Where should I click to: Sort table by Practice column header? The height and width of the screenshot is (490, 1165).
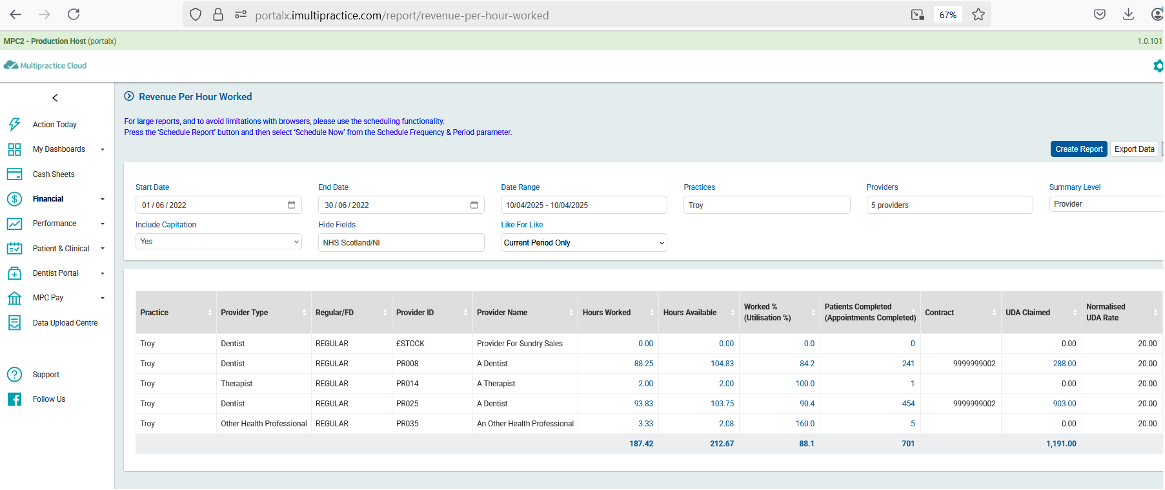click(175, 313)
